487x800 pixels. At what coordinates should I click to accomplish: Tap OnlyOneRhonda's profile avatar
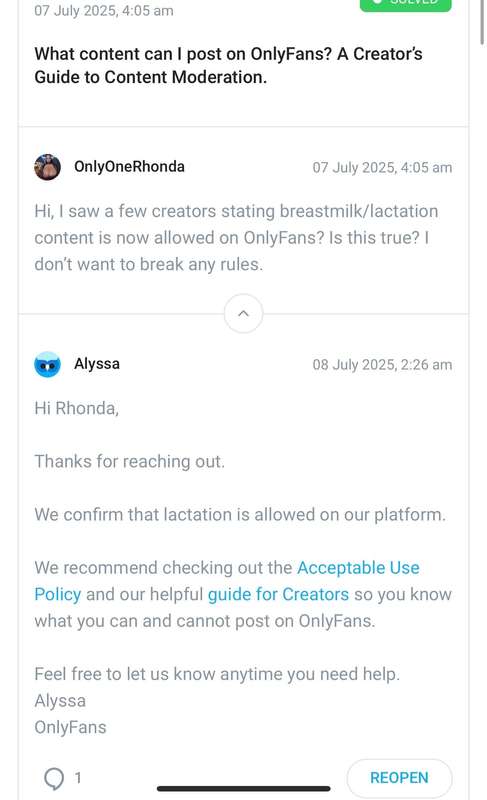click(47, 167)
